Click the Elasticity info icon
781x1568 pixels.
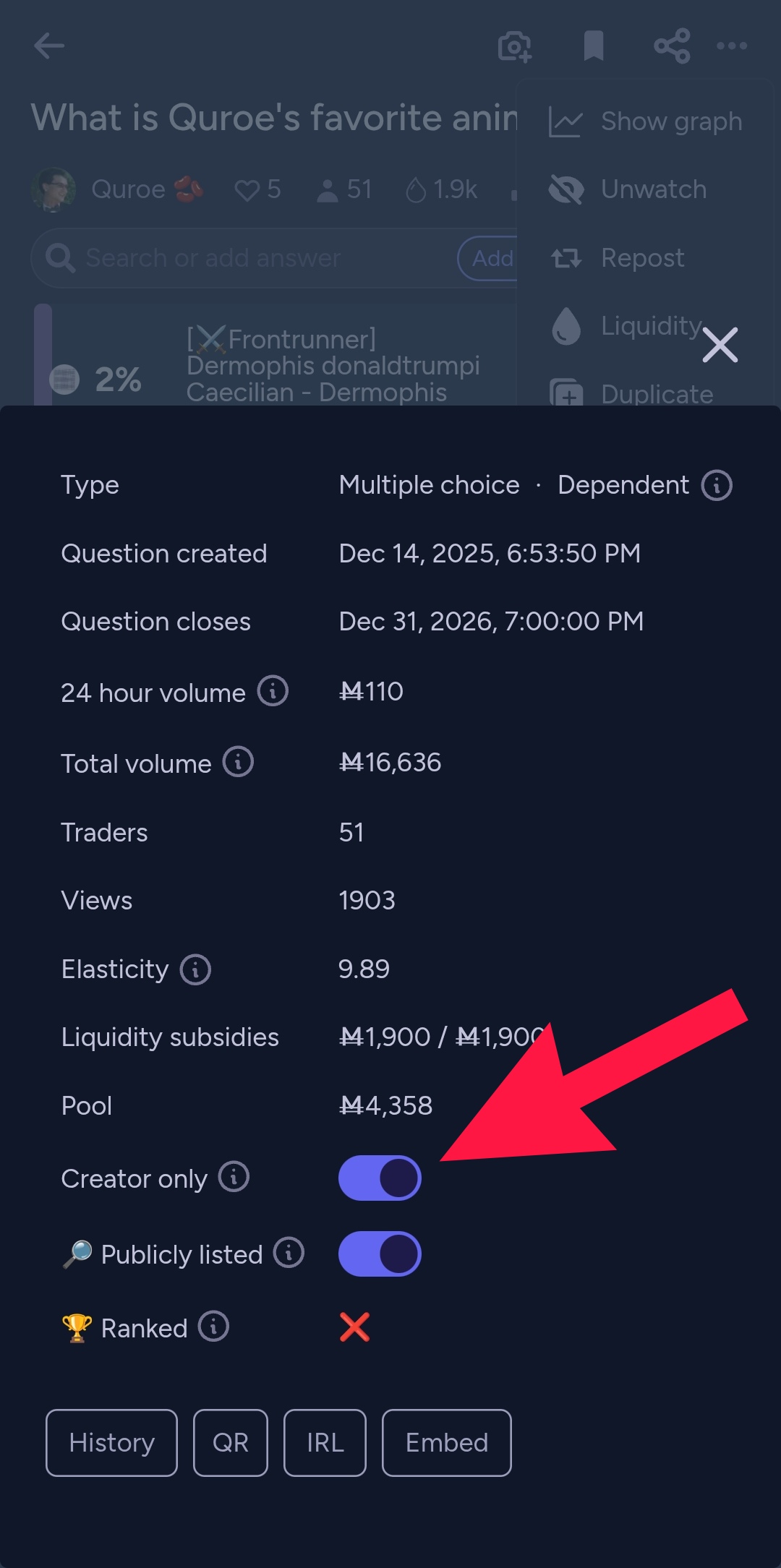click(195, 969)
